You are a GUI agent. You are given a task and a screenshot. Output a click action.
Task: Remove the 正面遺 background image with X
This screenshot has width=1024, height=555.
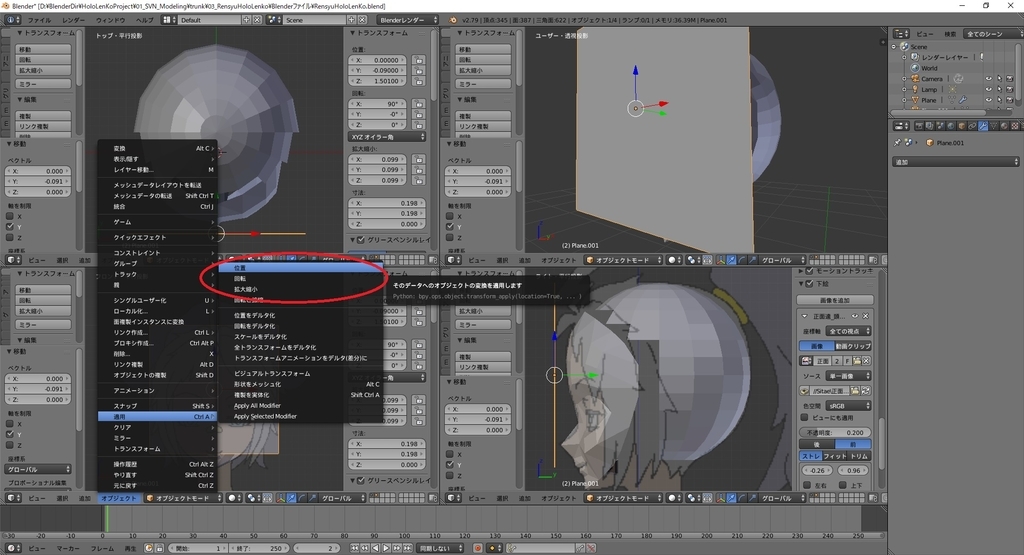866,316
